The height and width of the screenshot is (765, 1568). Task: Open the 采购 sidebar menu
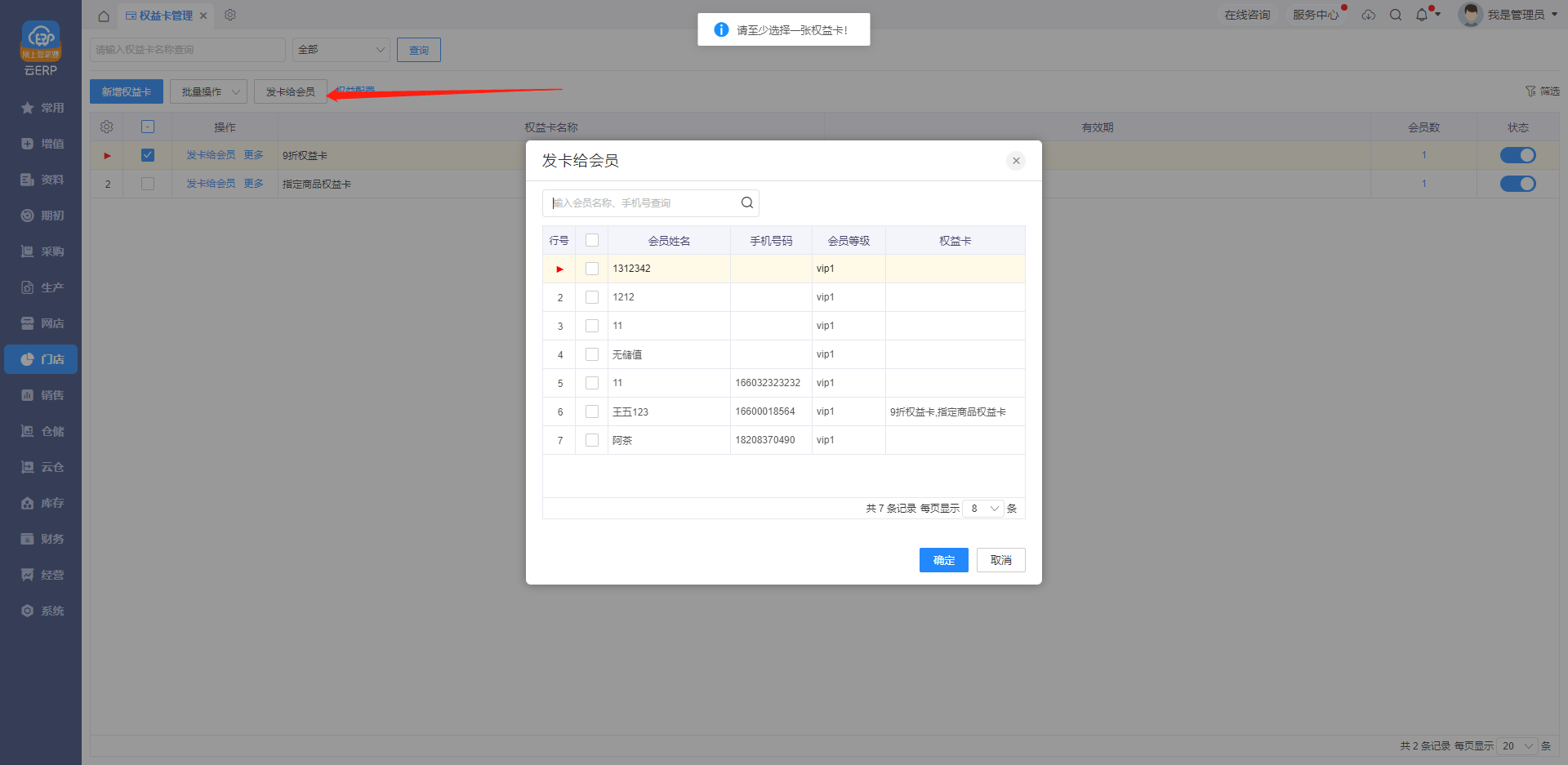(41, 251)
